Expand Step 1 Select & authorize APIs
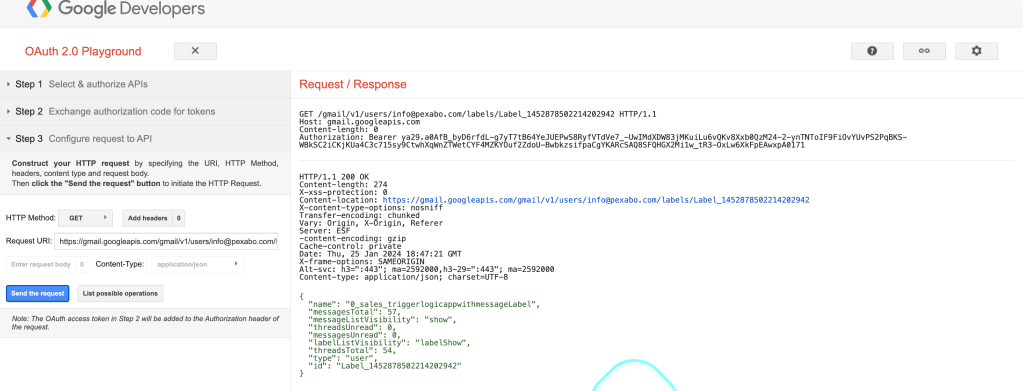Screen dimensions: 1023x391 (x=145, y=84)
